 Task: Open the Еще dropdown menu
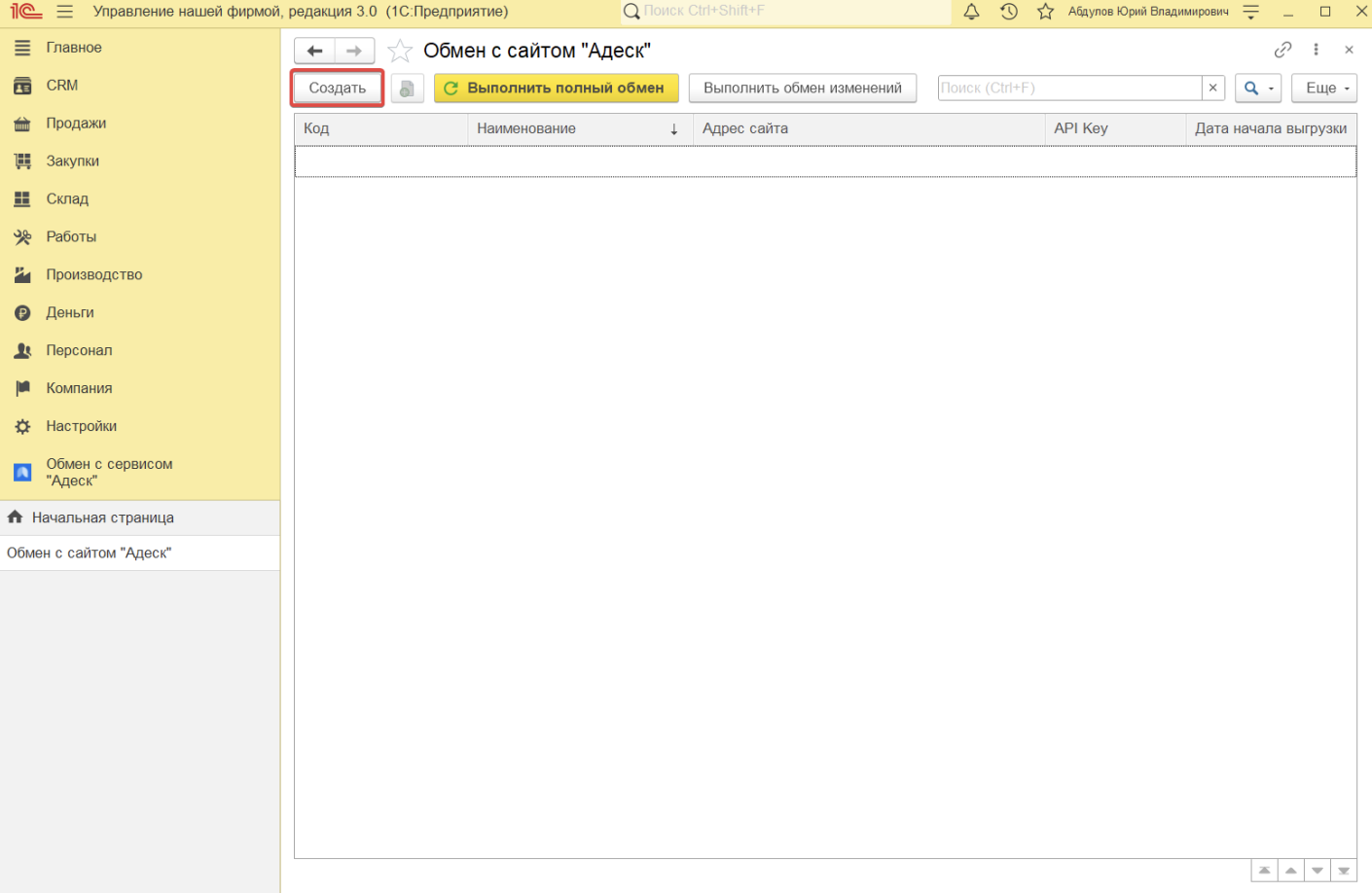pyautogui.click(x=1324, y=89)
